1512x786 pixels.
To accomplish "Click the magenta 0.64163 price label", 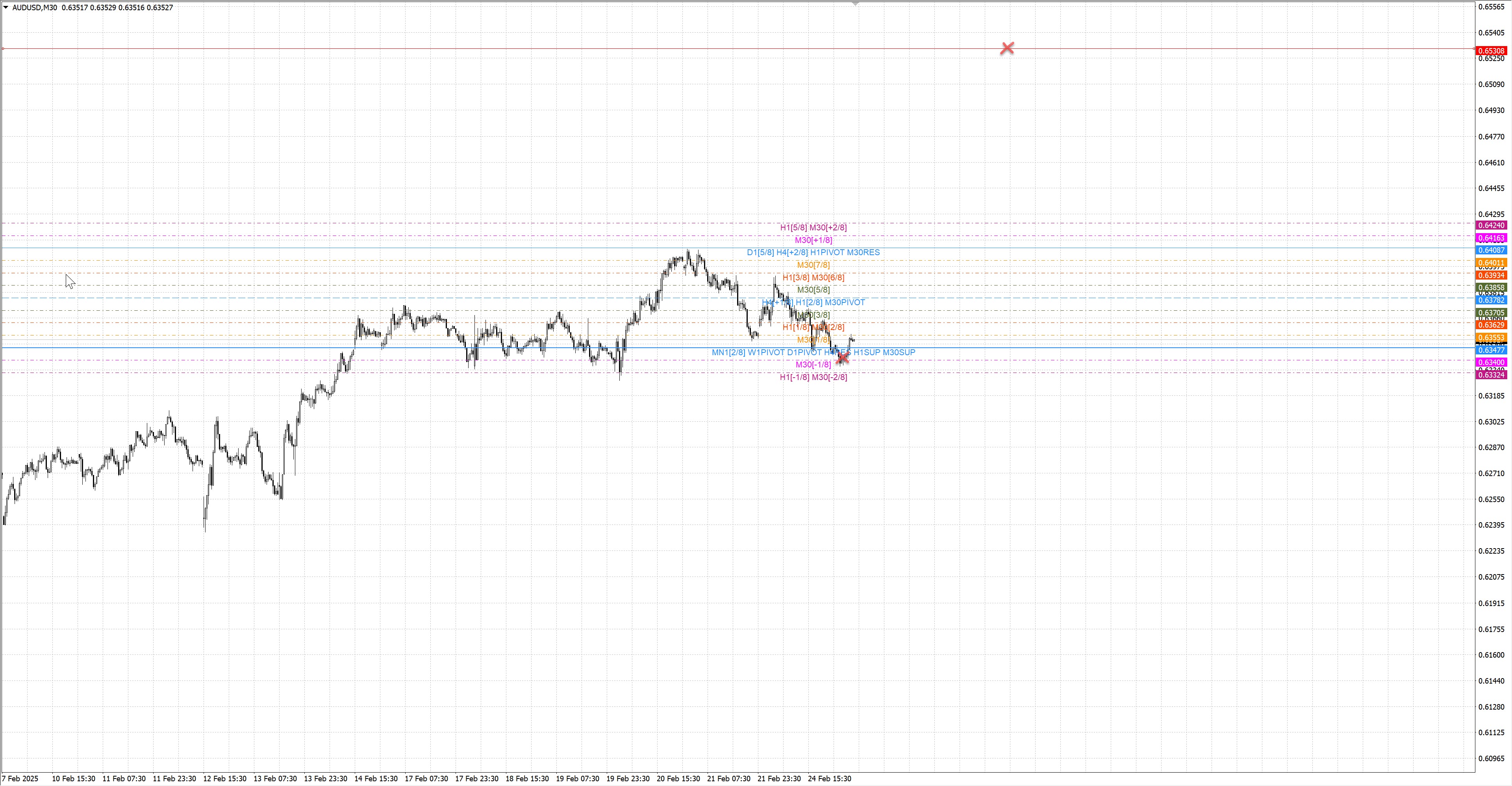I will click(x=1491, y=238).
